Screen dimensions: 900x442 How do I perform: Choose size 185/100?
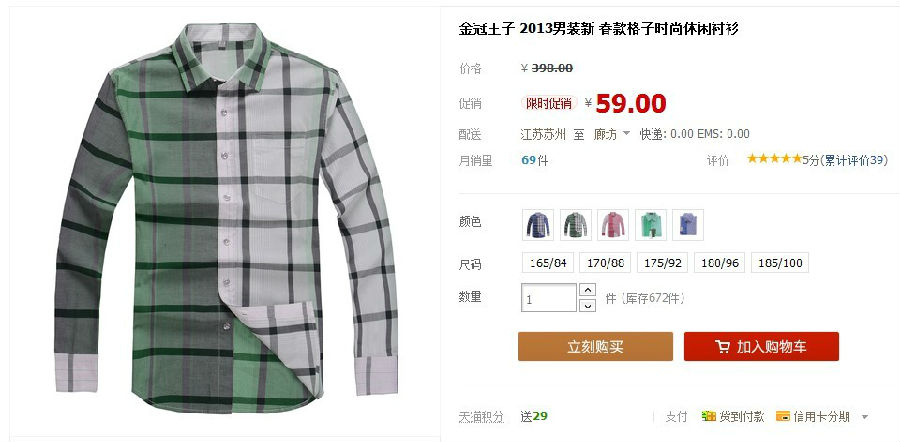779,263
